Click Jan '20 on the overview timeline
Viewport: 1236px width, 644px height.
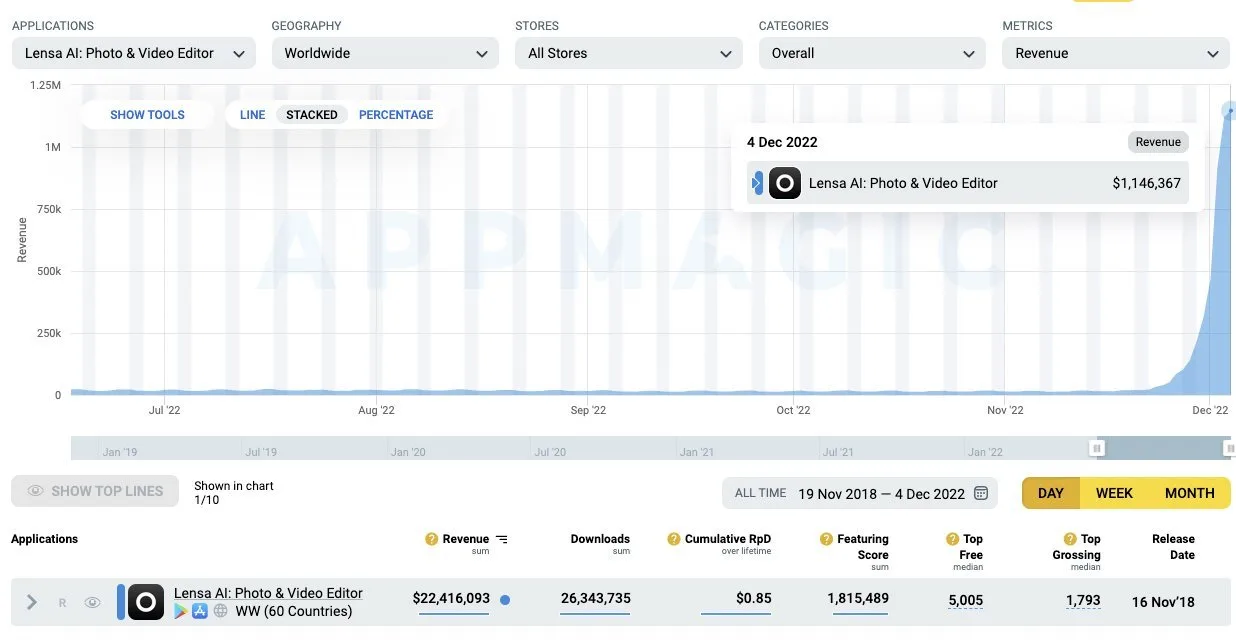[x=408, y=452]
